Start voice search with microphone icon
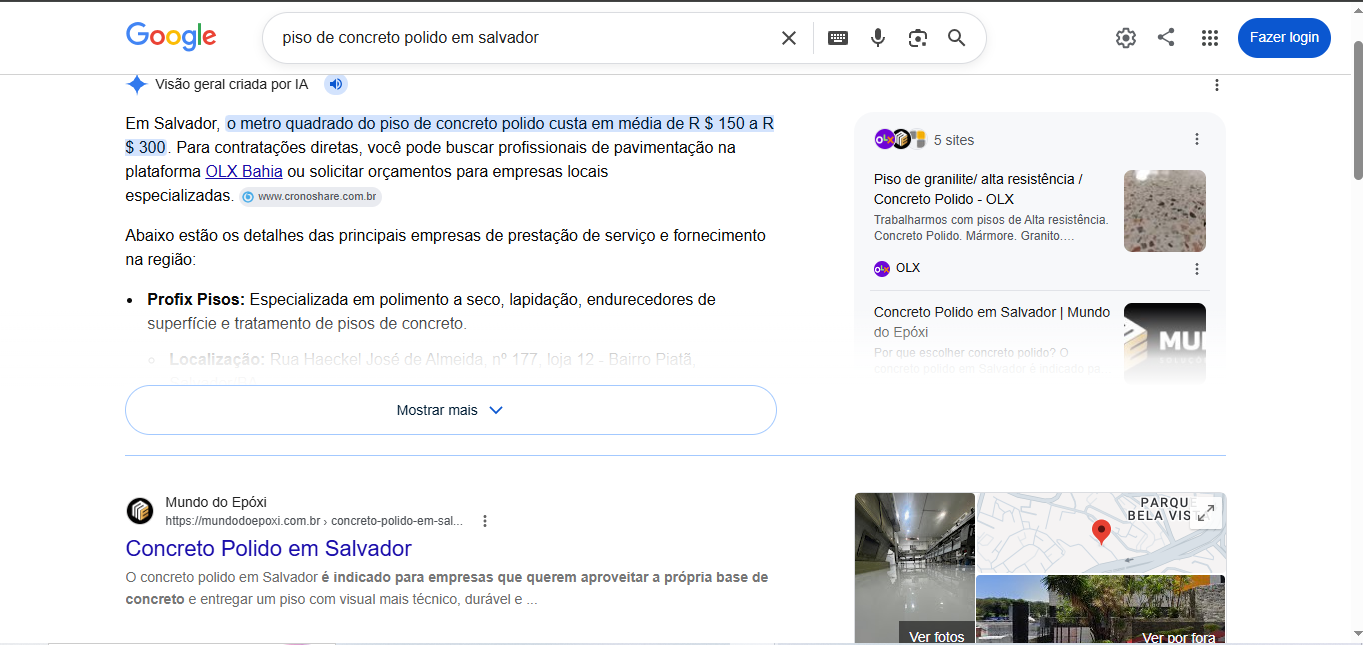This screenshot has width=1363, height=645. click(x=878, y=38)
